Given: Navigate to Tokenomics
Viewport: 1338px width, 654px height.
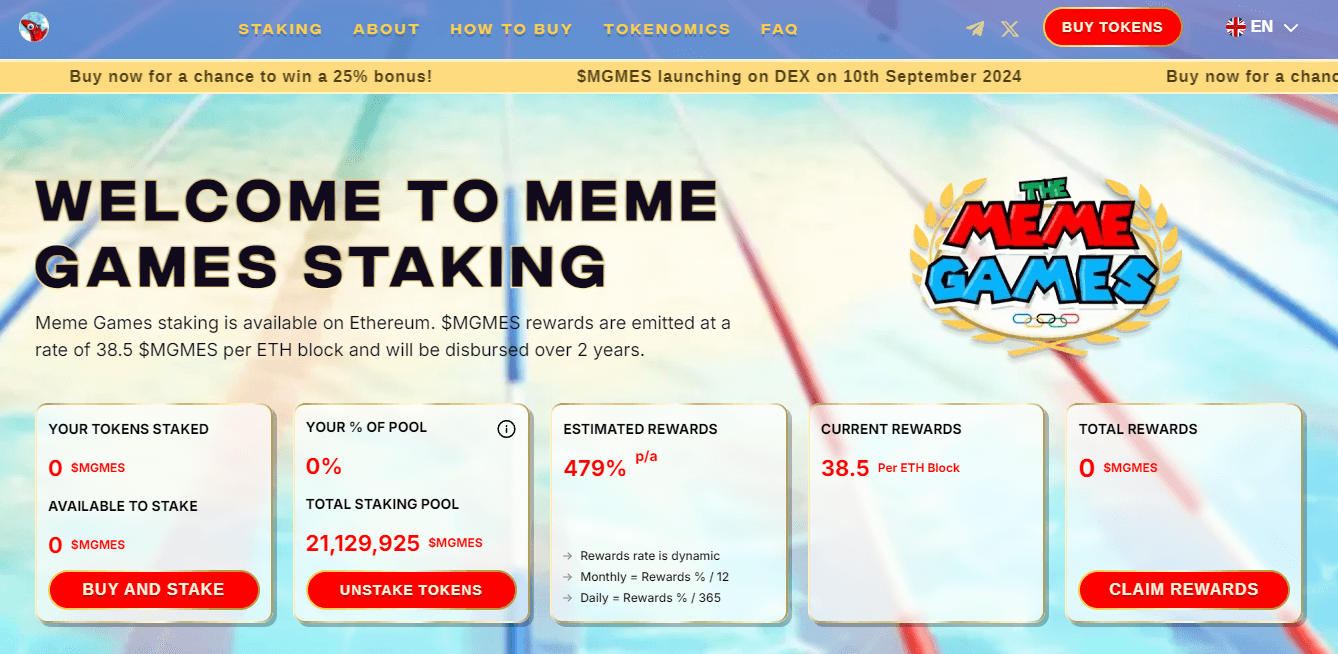Looking at the screenshot, I should click(667, 29).
